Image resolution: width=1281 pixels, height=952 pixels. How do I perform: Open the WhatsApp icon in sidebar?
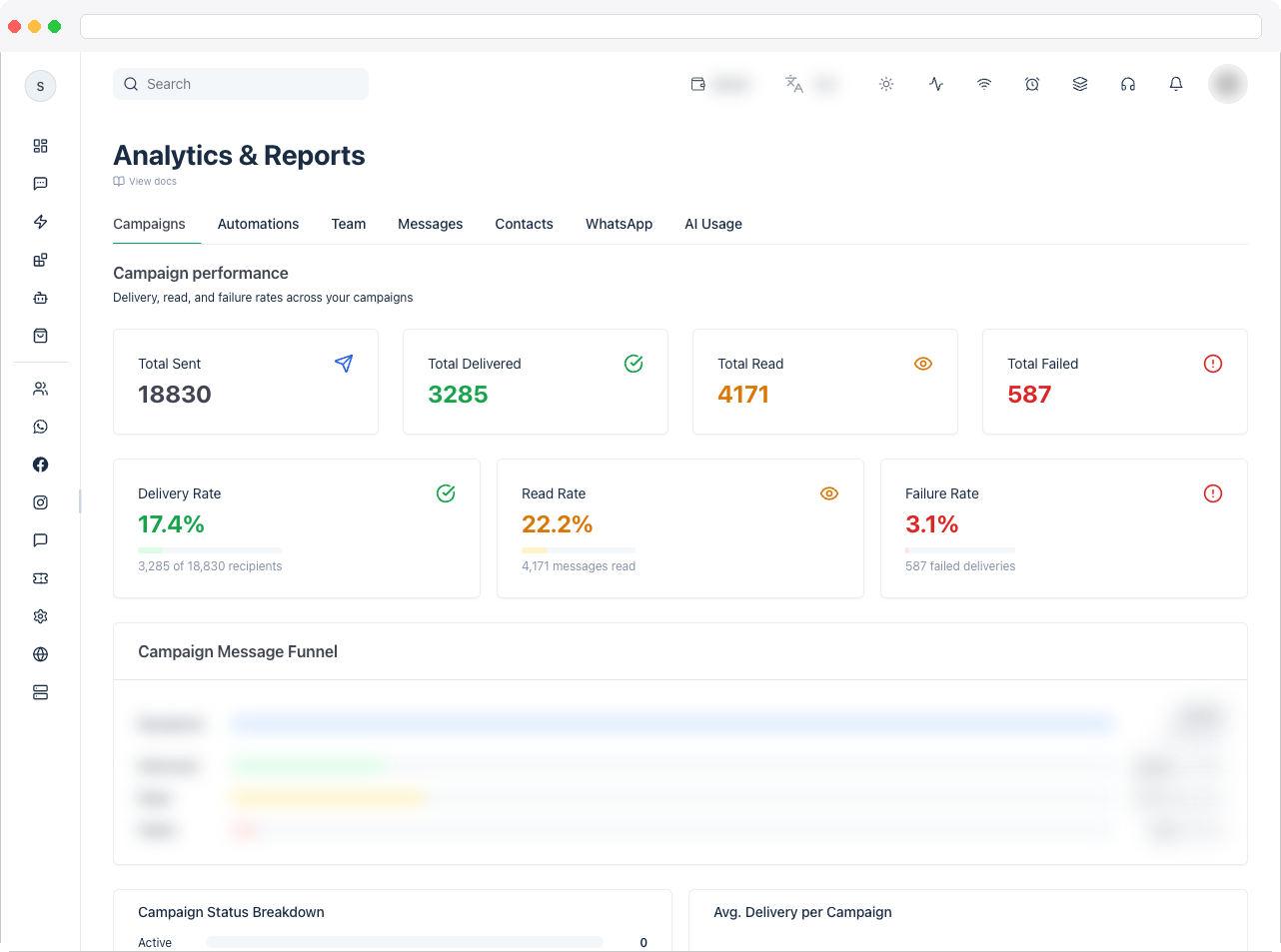tap(40, 427)
